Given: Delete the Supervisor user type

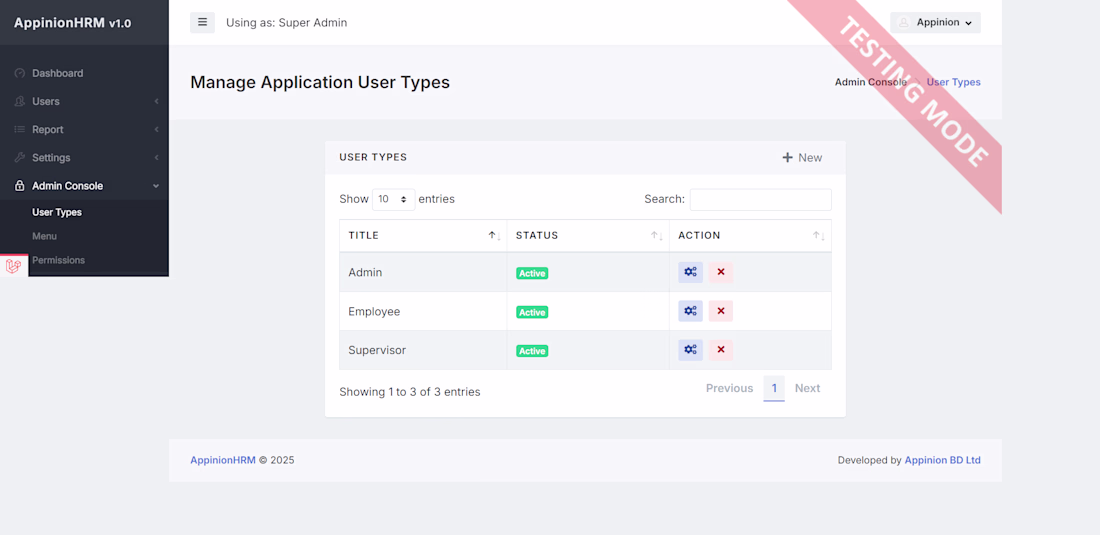Looking at the screenshot, I should coord(721,350).
